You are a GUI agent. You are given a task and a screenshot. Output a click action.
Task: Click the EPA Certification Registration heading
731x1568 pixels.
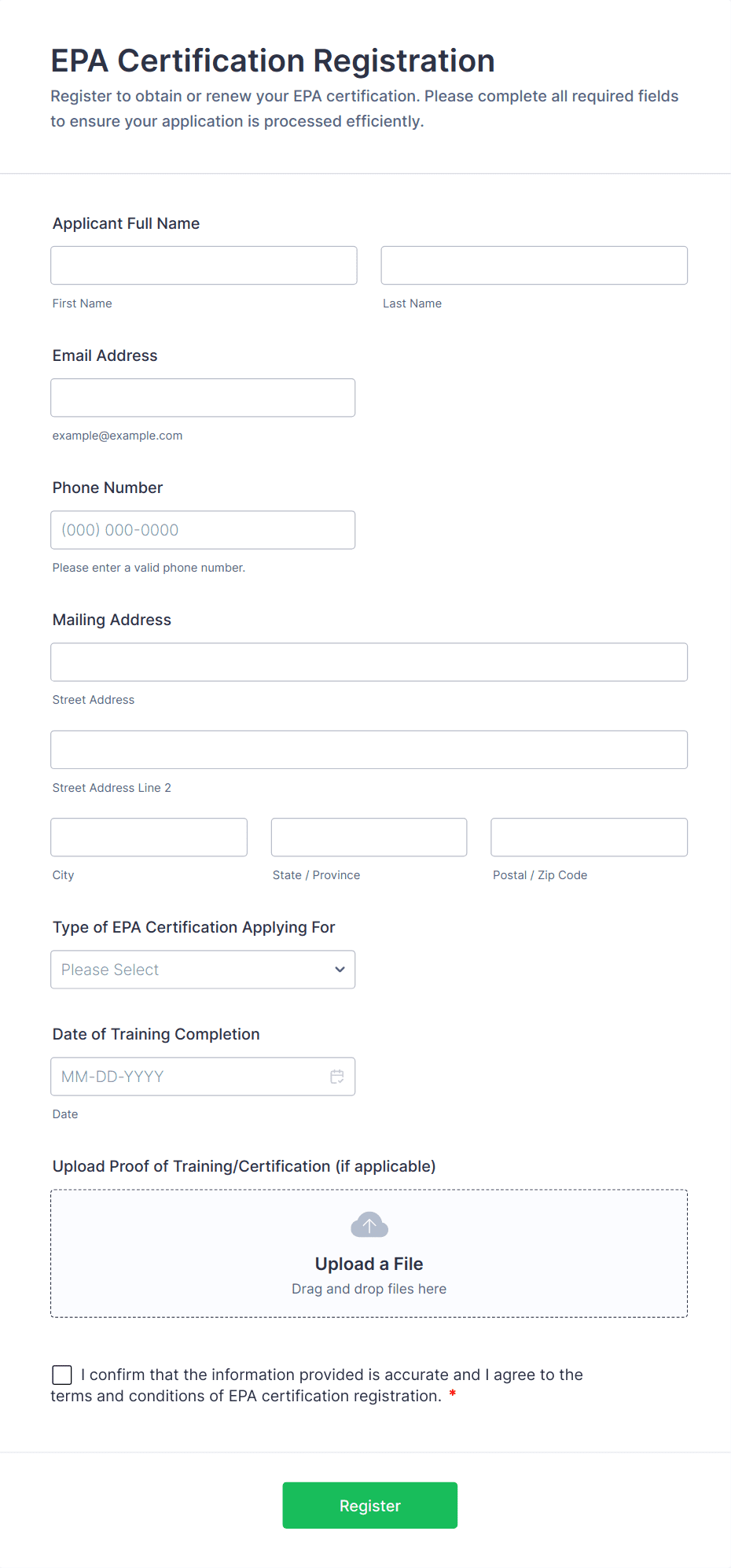coord(272,61)
